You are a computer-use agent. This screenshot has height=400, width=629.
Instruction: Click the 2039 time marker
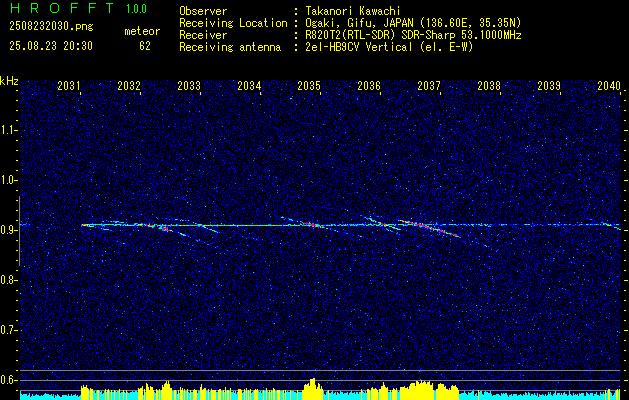[549, 85]
